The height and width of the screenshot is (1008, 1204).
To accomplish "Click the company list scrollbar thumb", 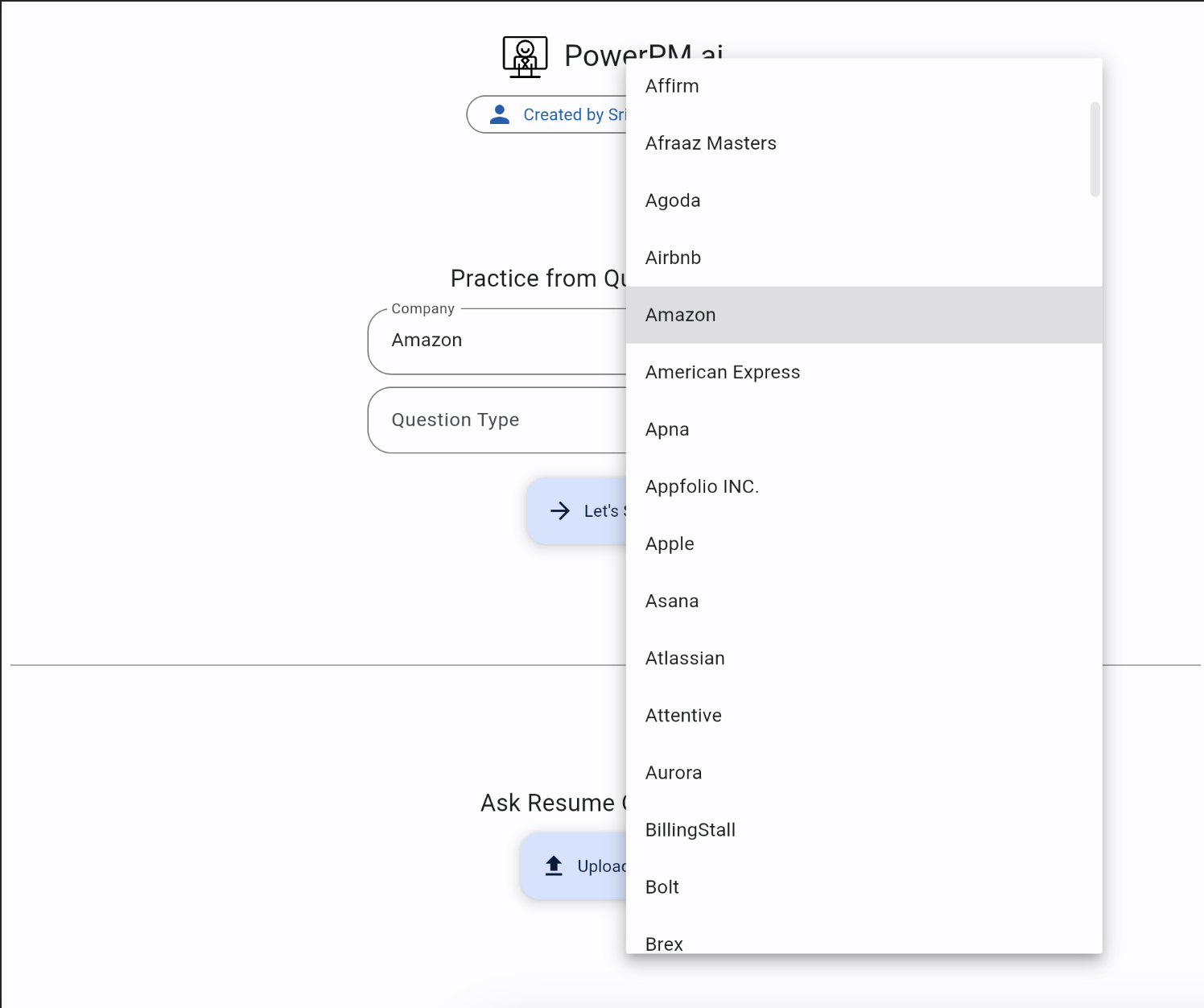I will [1095, 149].
